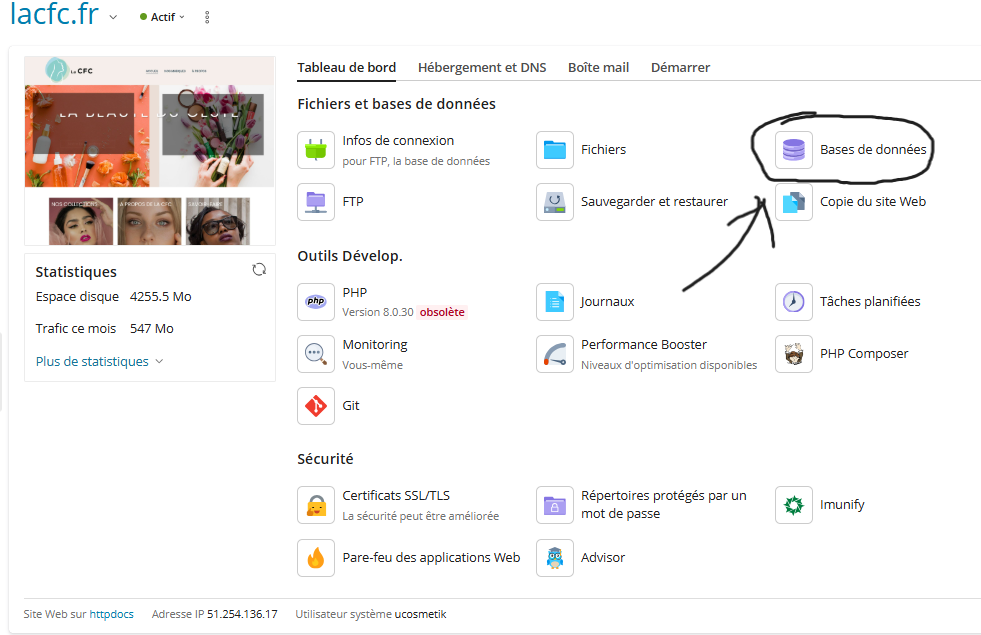This screenshot has width=981, height=635.
Task: Open the Actif status dropdown
Action: point(163,17)
